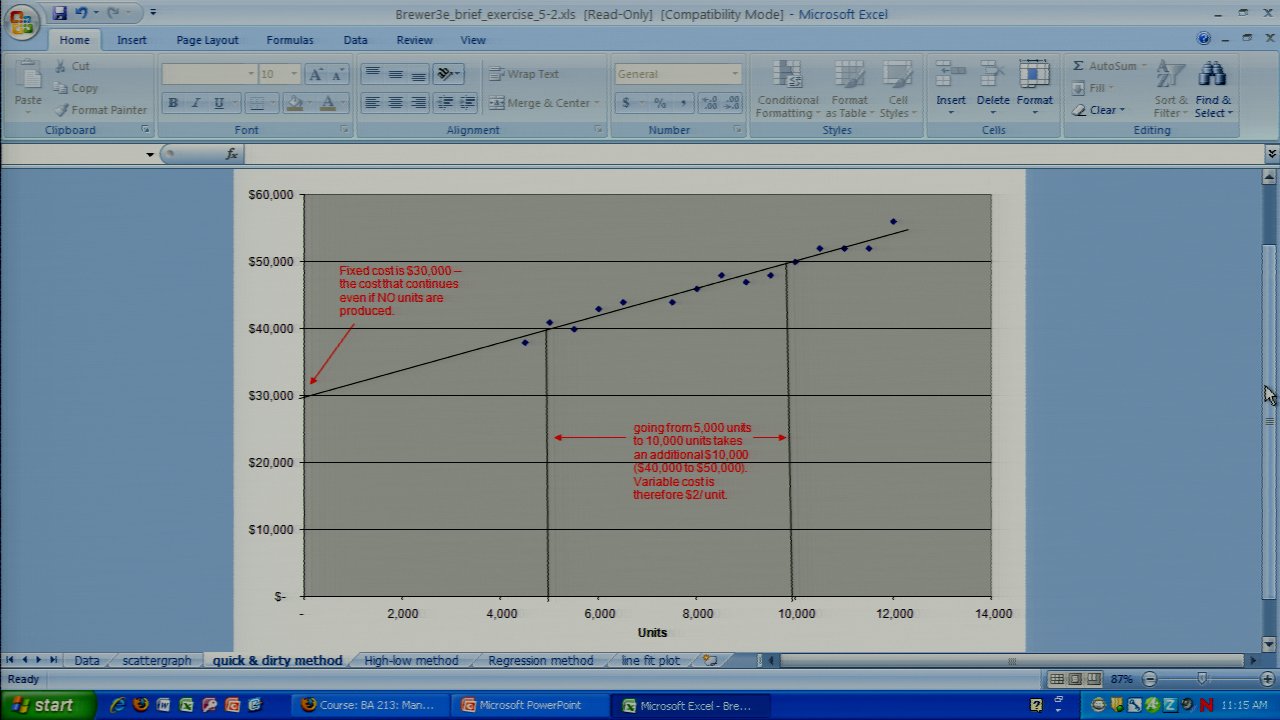Open the Insert cells dropdown arrow
Viewport: 1280px width, 720px height.
pyautogui.click(x=950, y=112)
